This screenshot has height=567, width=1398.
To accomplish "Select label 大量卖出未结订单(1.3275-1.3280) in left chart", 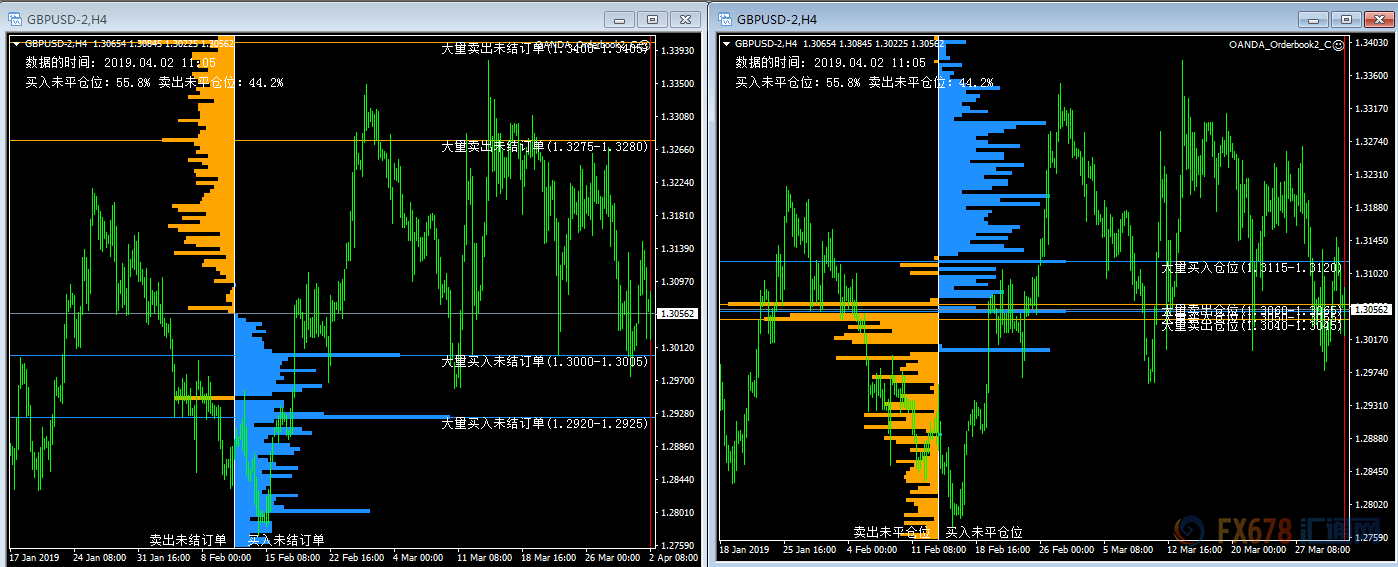I will [x=545, y=147].
